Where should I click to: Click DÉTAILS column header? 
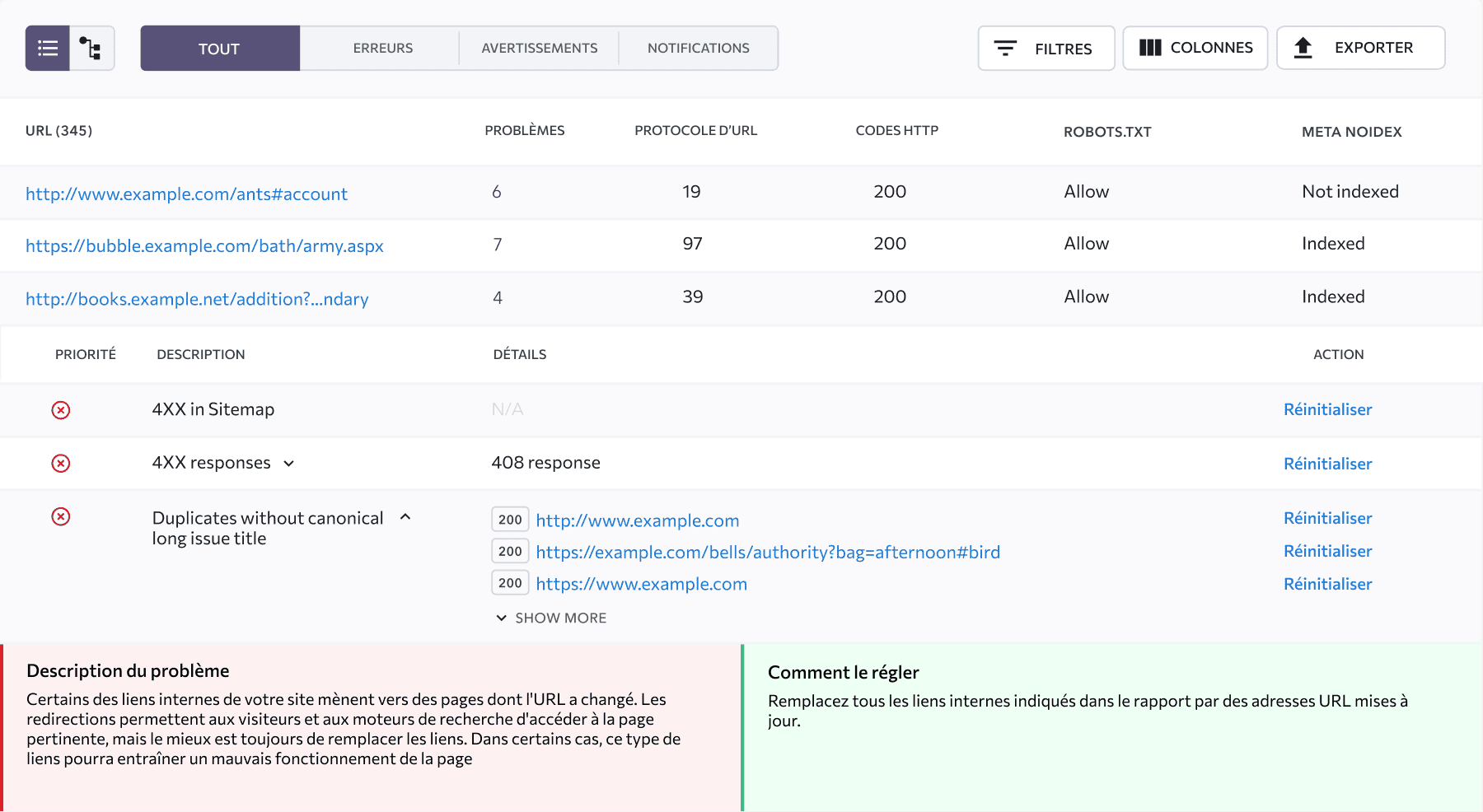(x=520, y=354)
